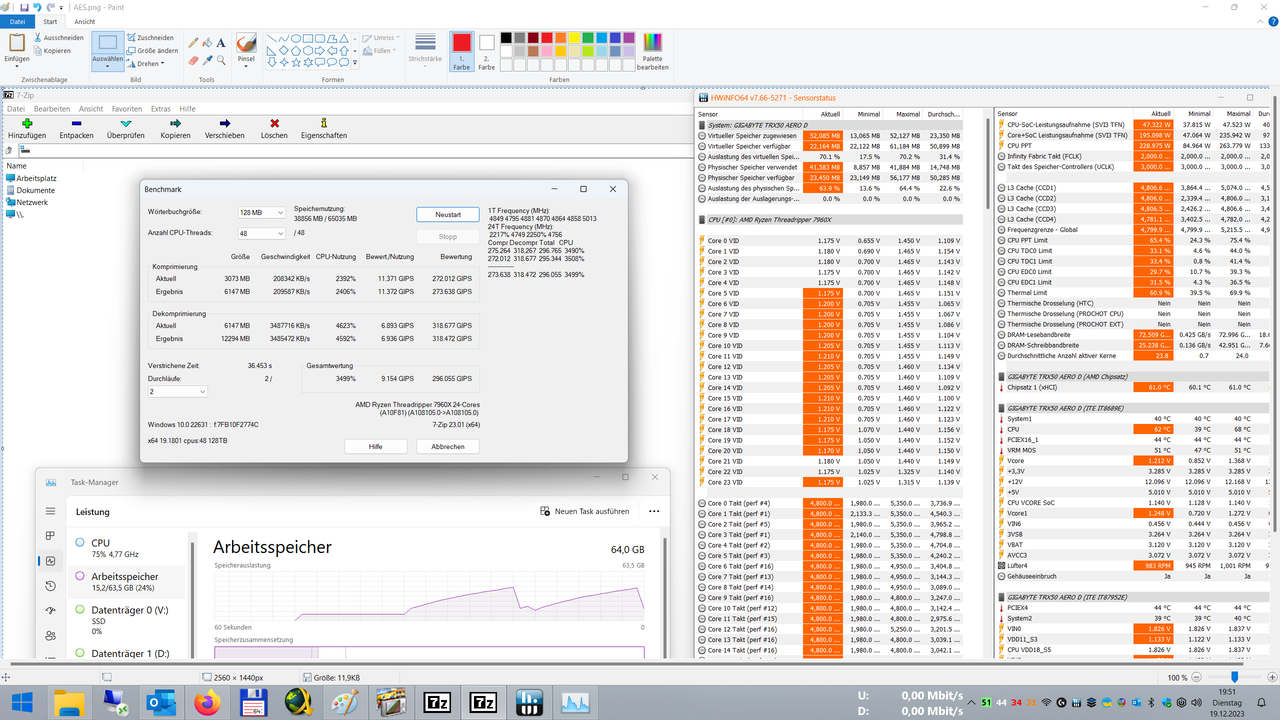The height and width of the screenshot is (720, 1280).
Task: Open Outlook from the taskbar
Action: tap(161, 702)
